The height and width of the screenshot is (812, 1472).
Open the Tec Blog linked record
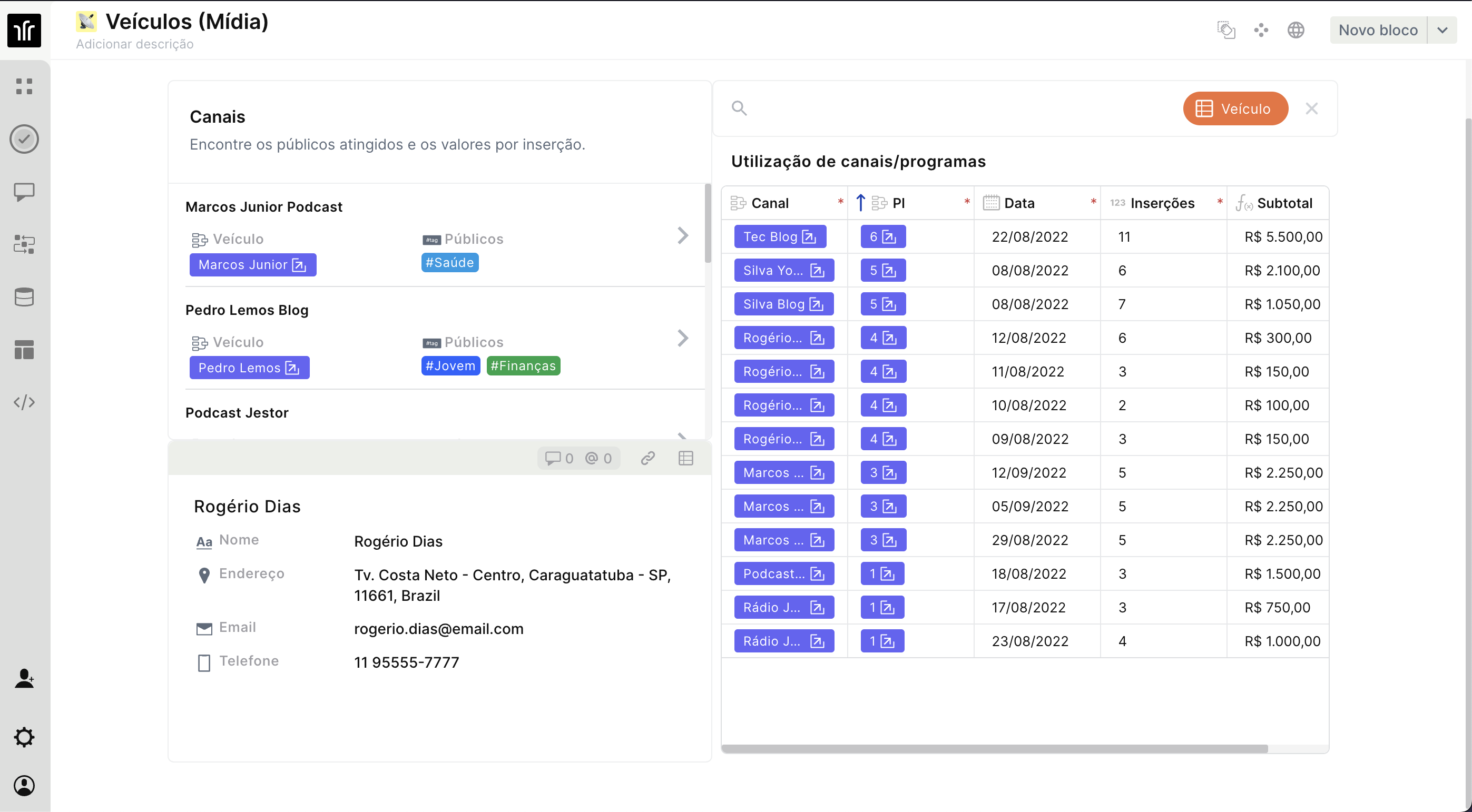click(x=809, y=237)
